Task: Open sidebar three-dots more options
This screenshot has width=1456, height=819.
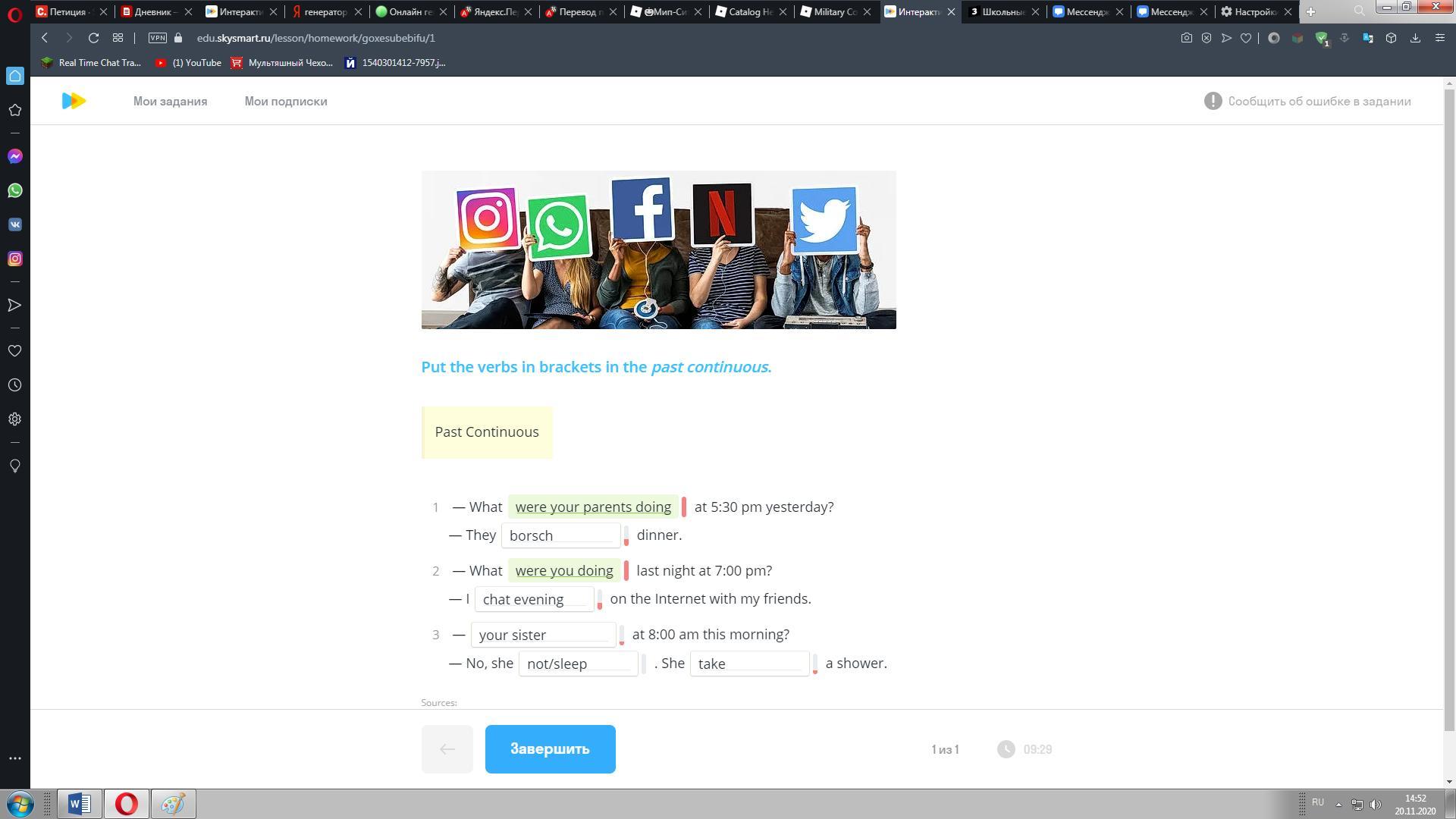Action: coord(14,758)
